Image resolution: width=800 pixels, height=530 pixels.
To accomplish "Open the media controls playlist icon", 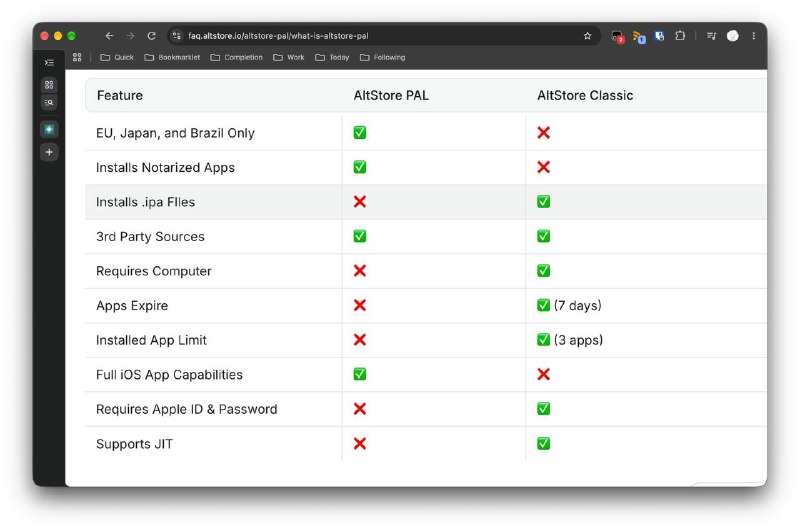I will click(711, 36).
